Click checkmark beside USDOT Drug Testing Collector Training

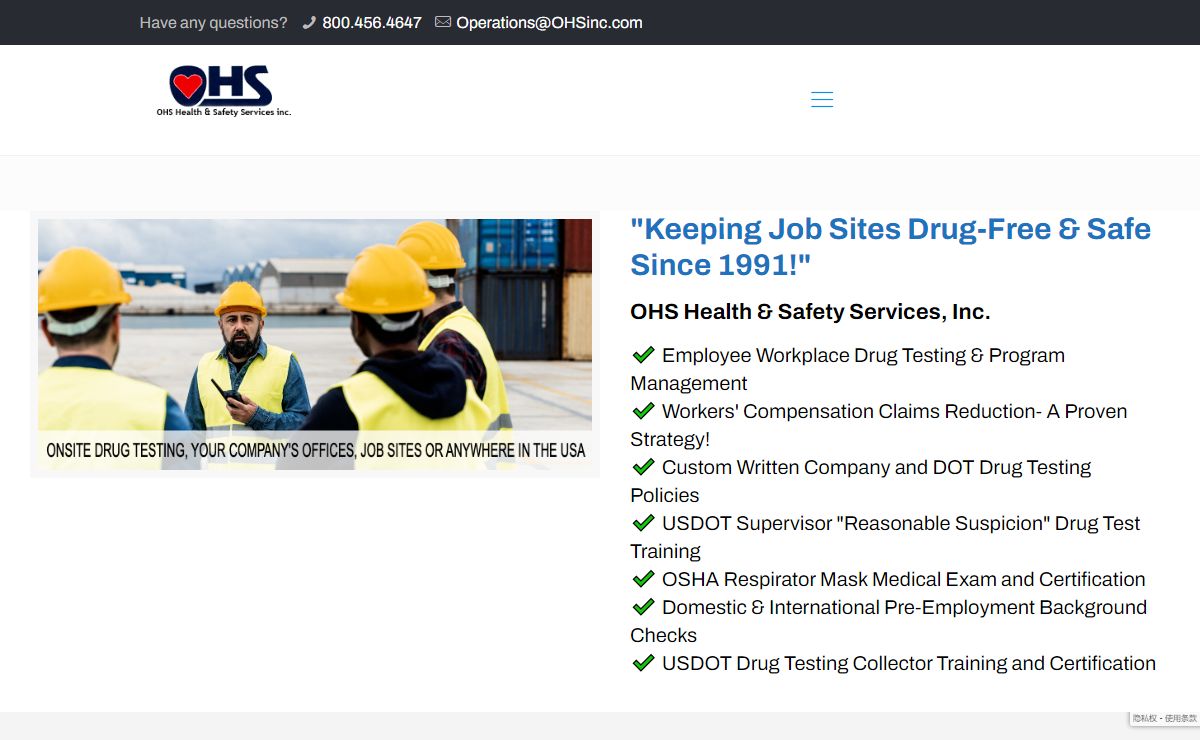coord(643,663)
